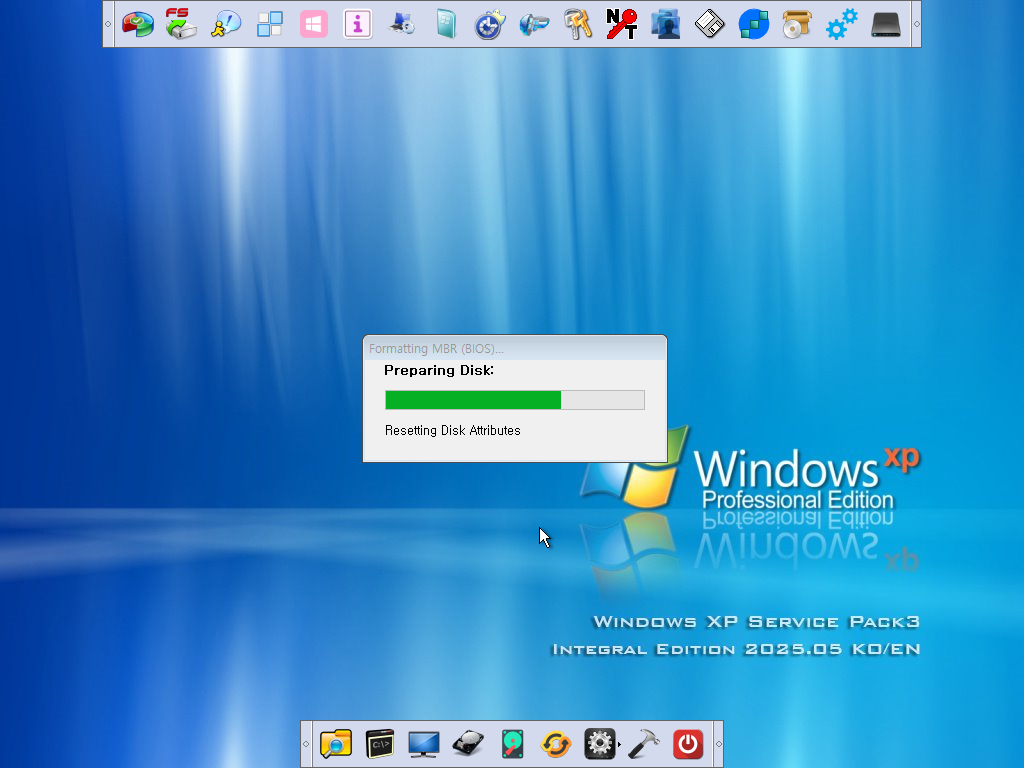Launch the teal disk partition tool icon
The width and height of the screenshot is (1024, 768).
(512, 744)
